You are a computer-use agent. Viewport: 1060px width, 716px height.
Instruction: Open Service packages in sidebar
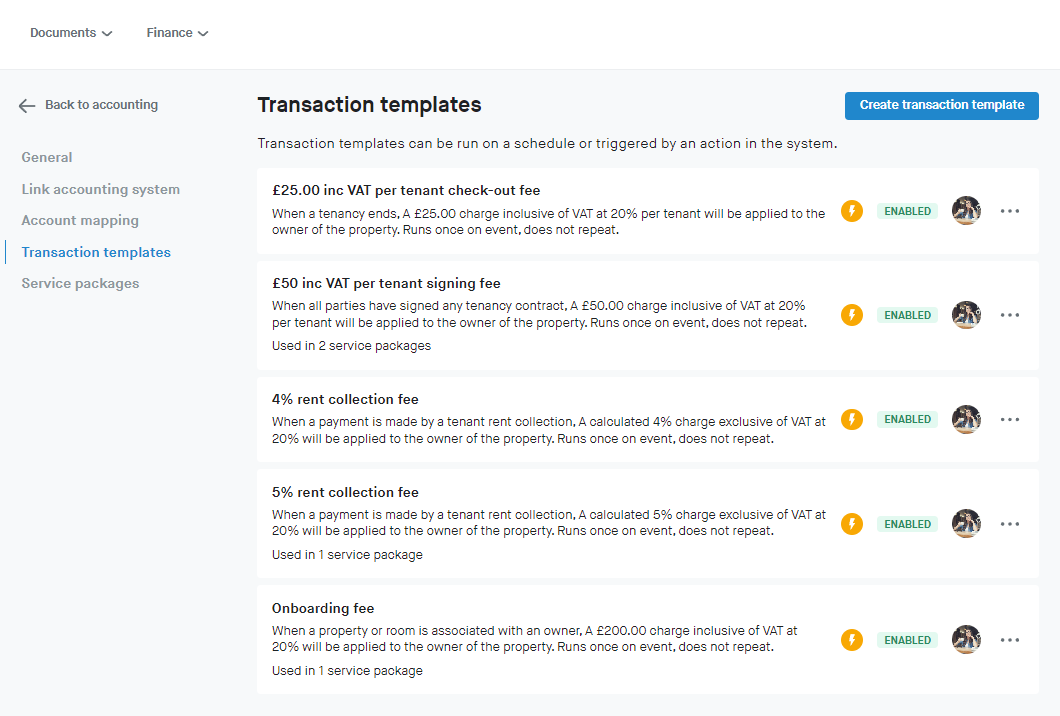(x=80, y=284)
